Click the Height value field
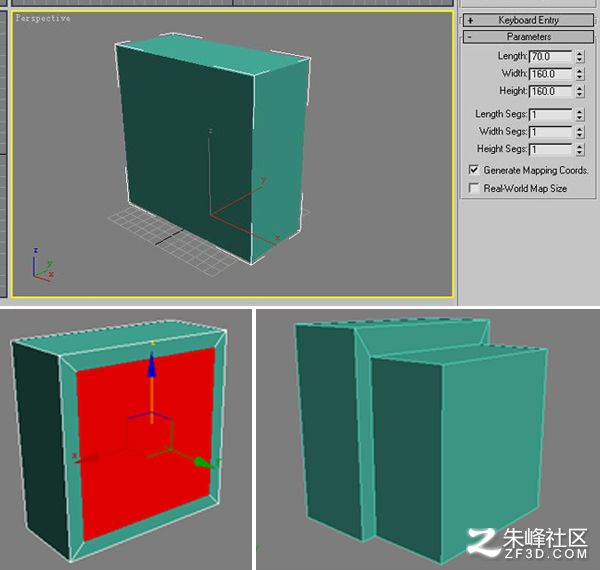Screen dimensions: 600x570 (551, 91)
